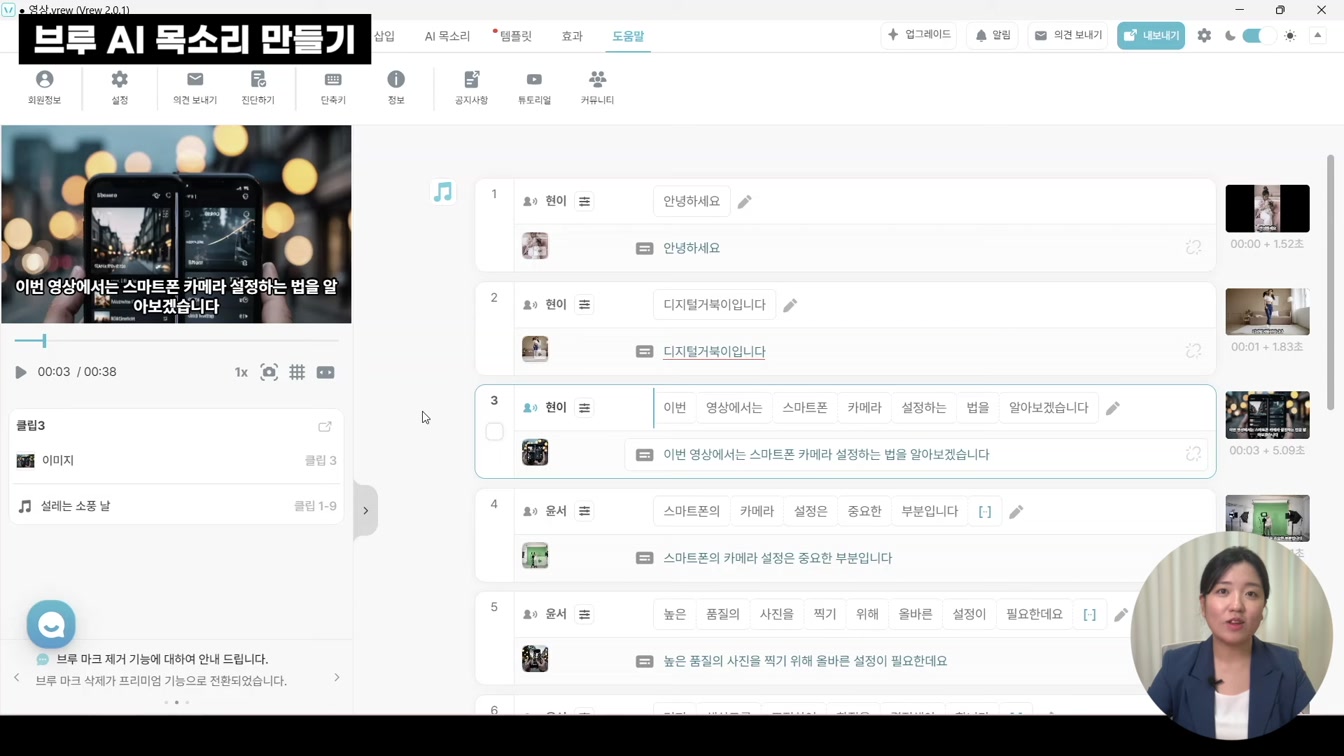Select the clip 2 thumbnail at 00:01
The height and width of the screenshot is (756, 1344).
[x=1267, y=312]
